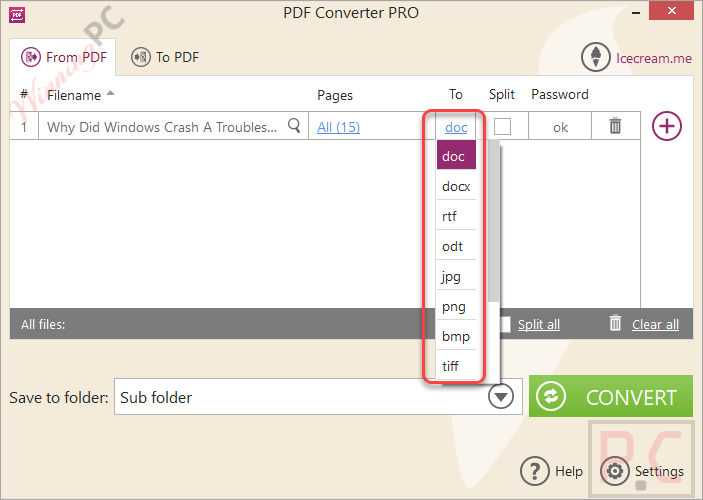The width and height of the screenshot is (703, 500).
Task: Pick png in the format dropdown
Action: coord(456,305)
